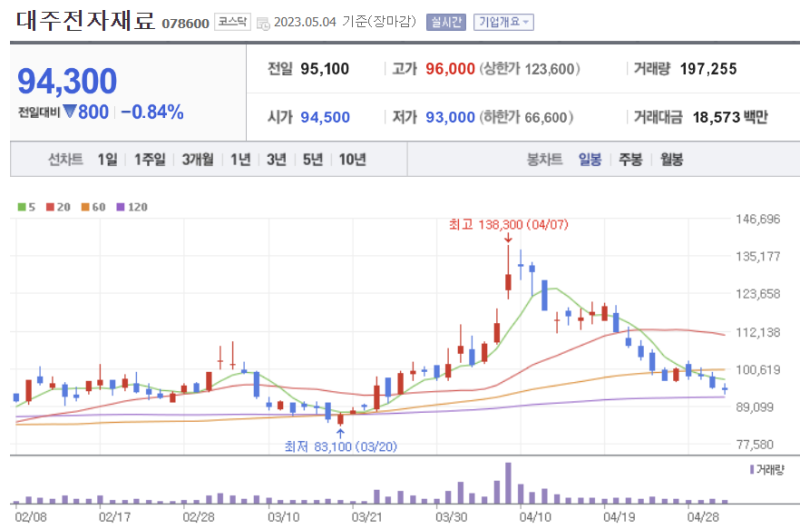Click the 146,696 price axis label
Screen dimensions: 800x529
point(758,219)
